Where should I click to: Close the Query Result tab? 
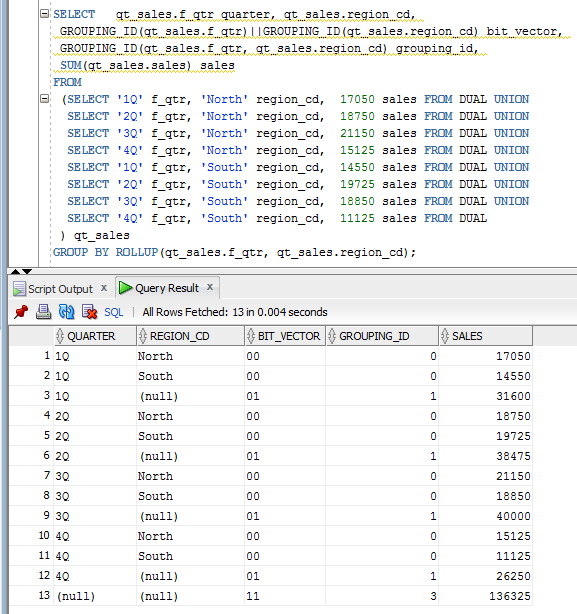pyautogui.click(x=210, y=287)
